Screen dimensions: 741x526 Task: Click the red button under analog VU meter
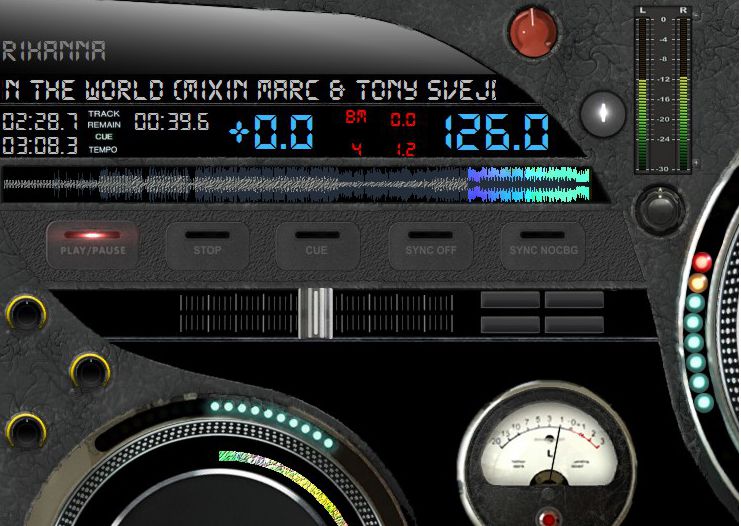coord(549,518)
